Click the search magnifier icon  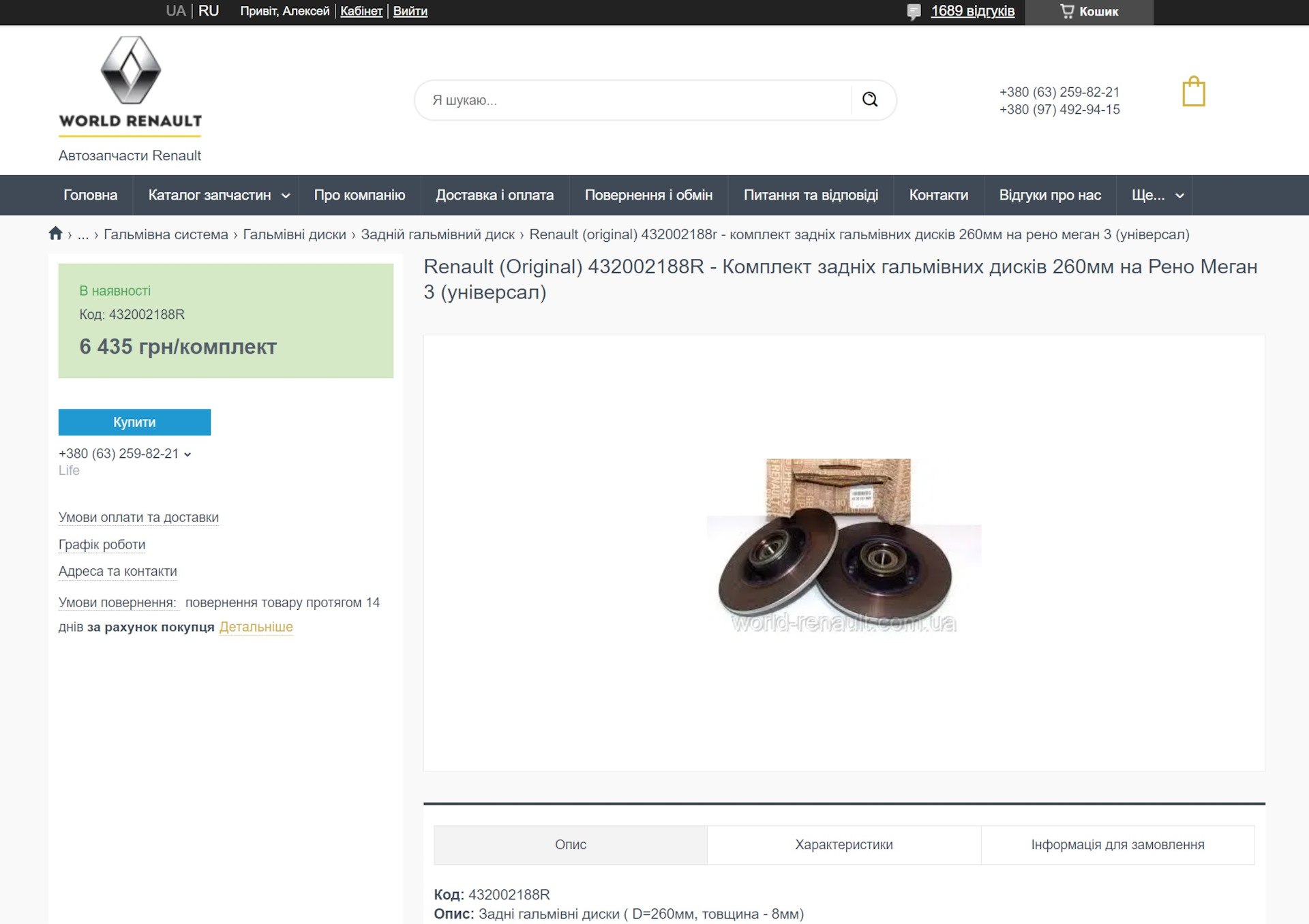click(870, 99)
